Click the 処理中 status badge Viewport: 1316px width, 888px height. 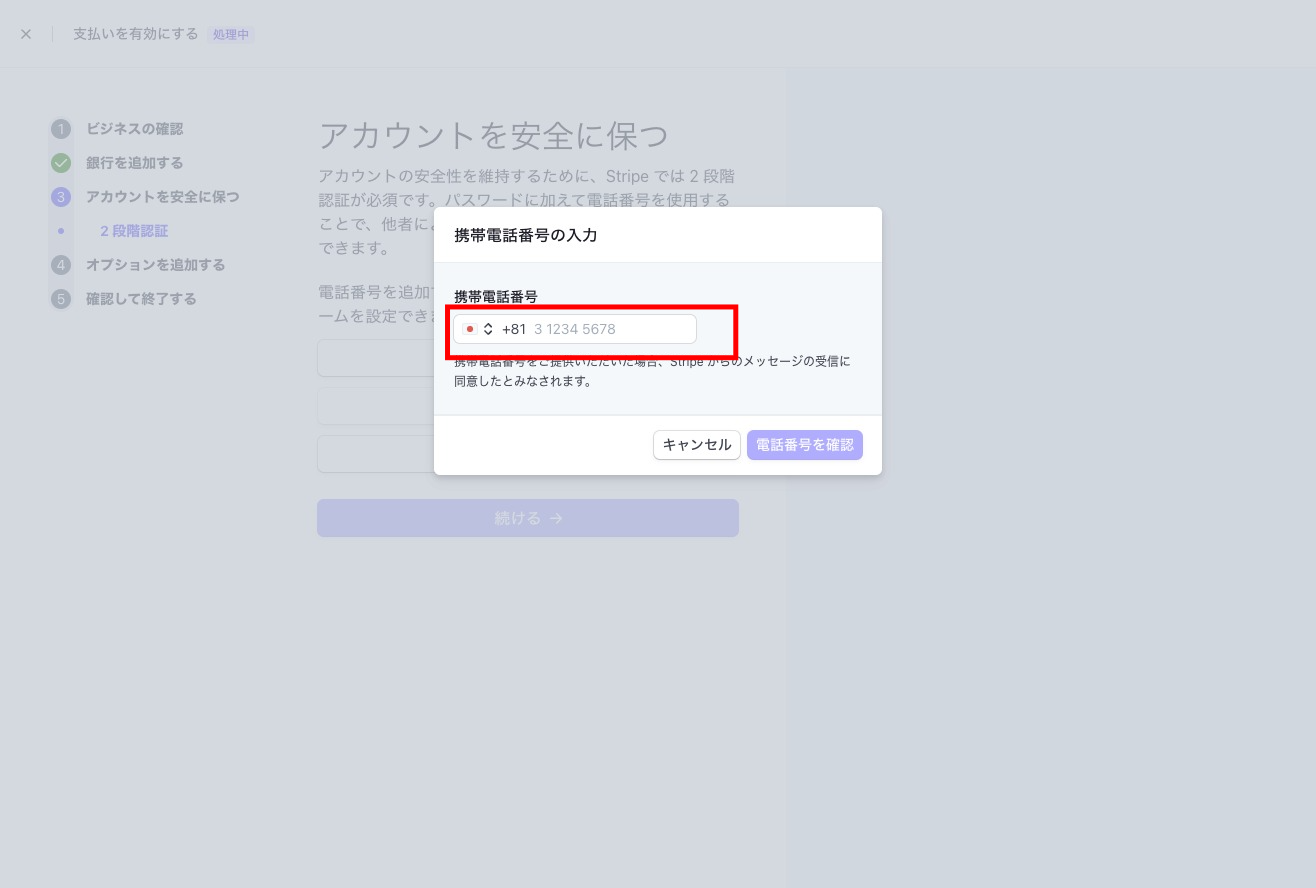tap(231, 34)
